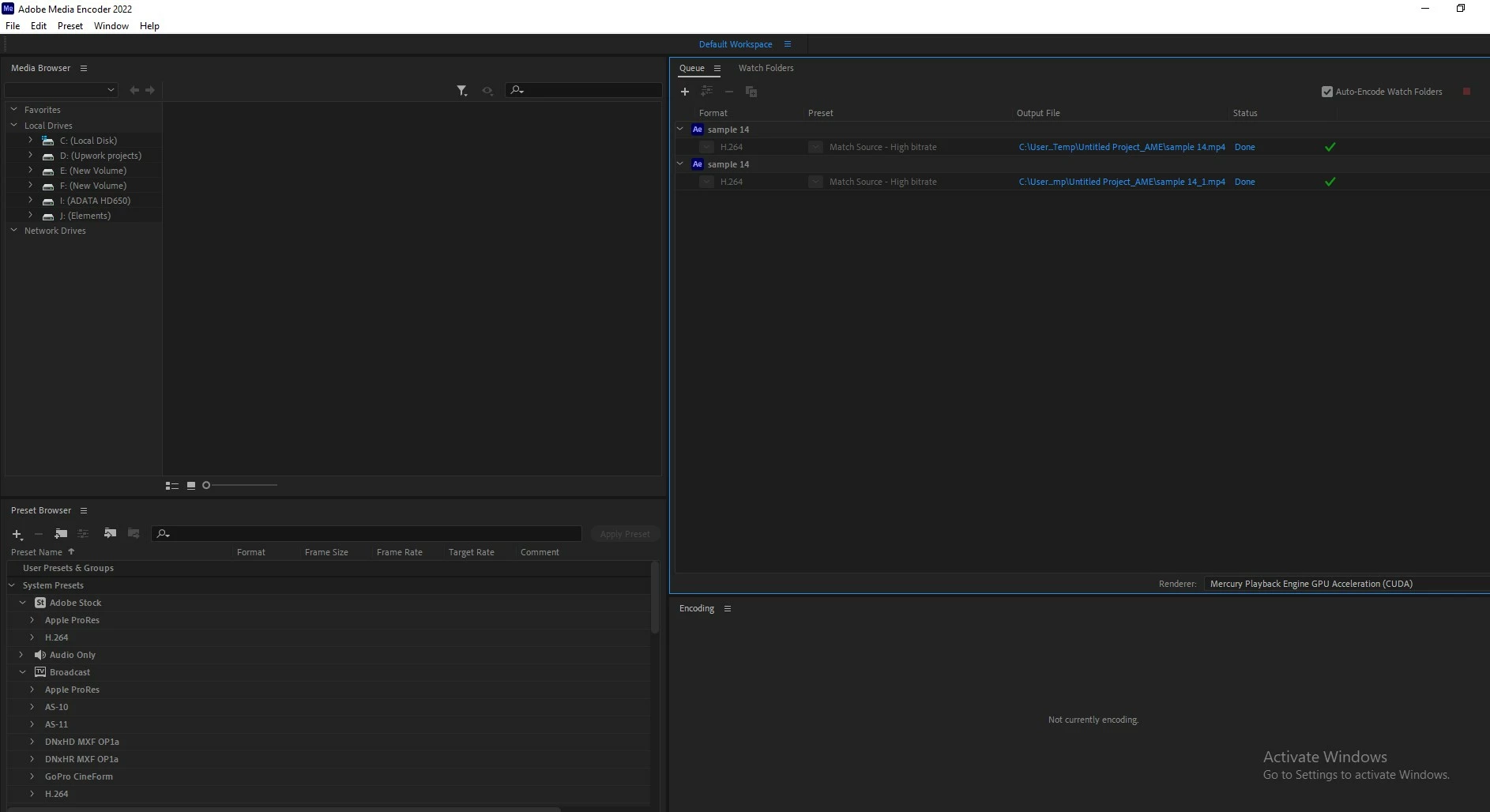Click the Media Browser search field
The height and width of the screenshot is (812, 1490).
(x=584, y=90)
